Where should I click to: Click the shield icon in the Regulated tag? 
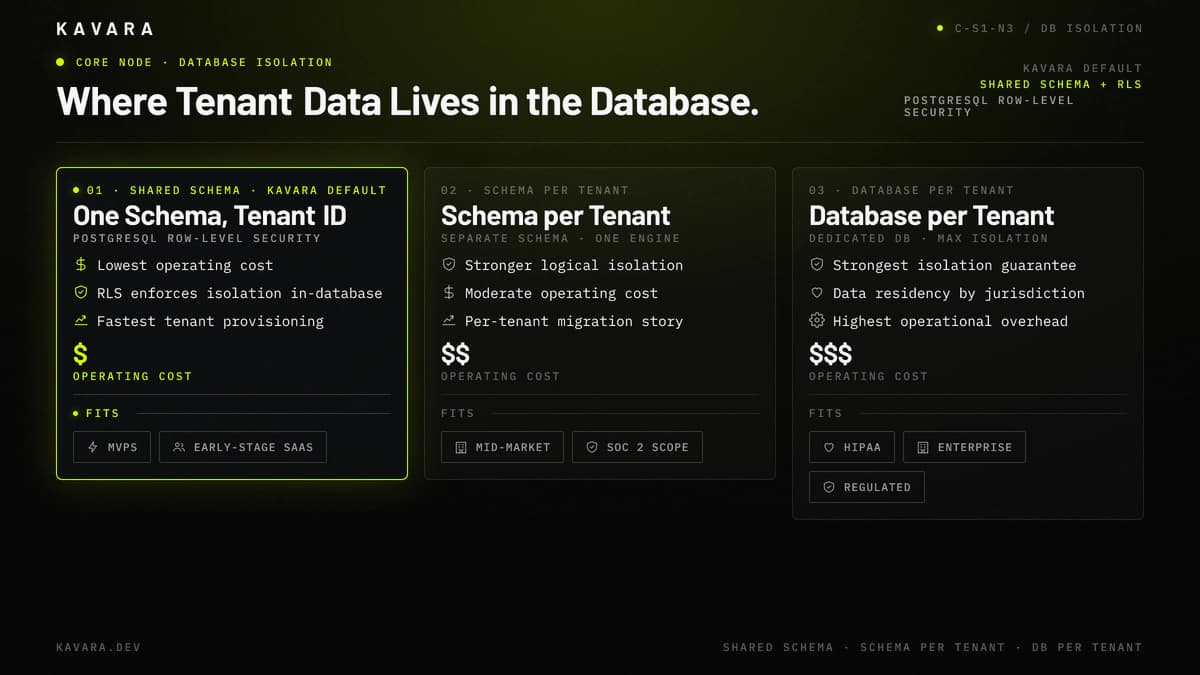[x=829, y=487]
